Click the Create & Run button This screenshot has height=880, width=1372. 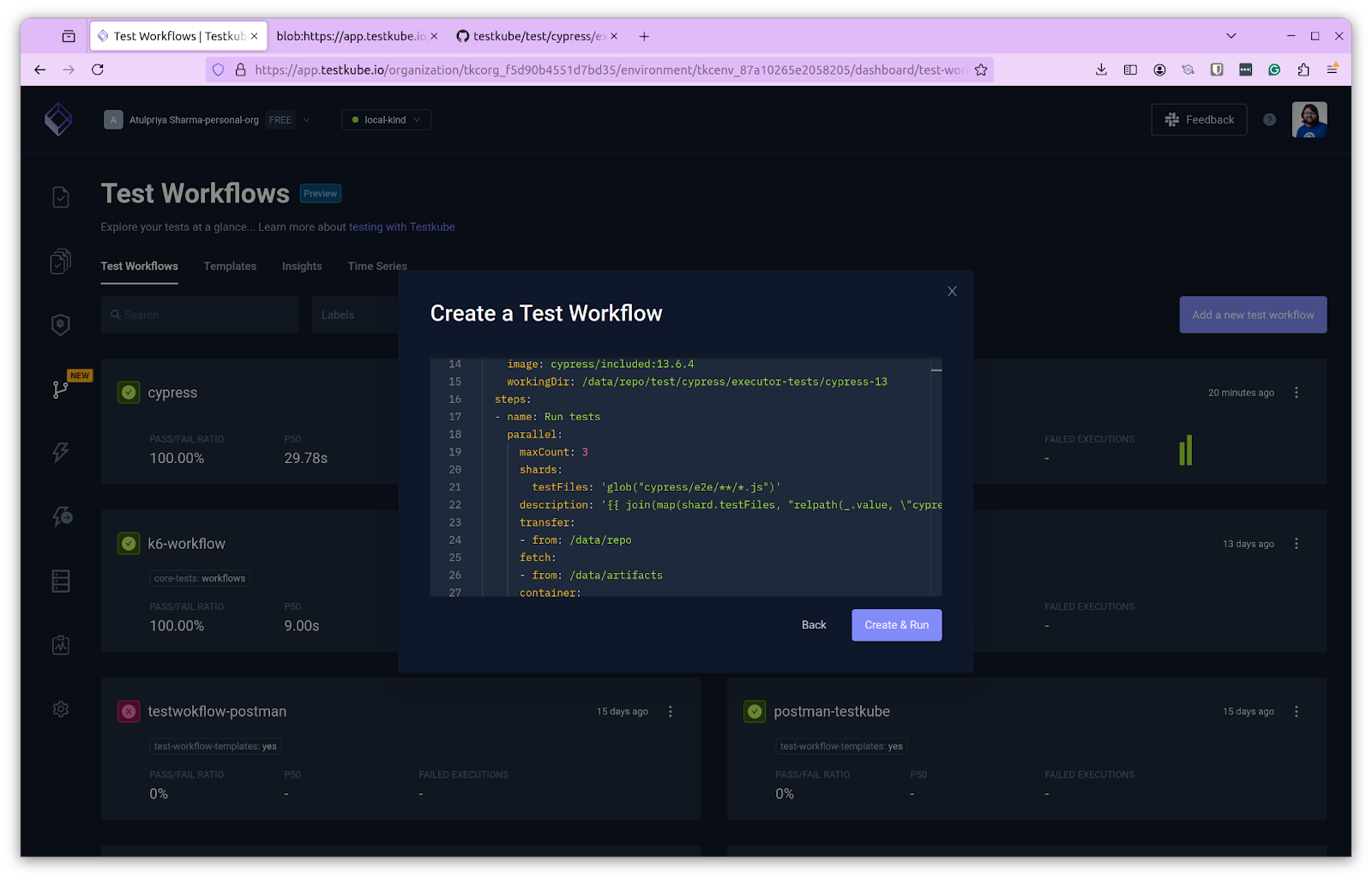[897, 625]
